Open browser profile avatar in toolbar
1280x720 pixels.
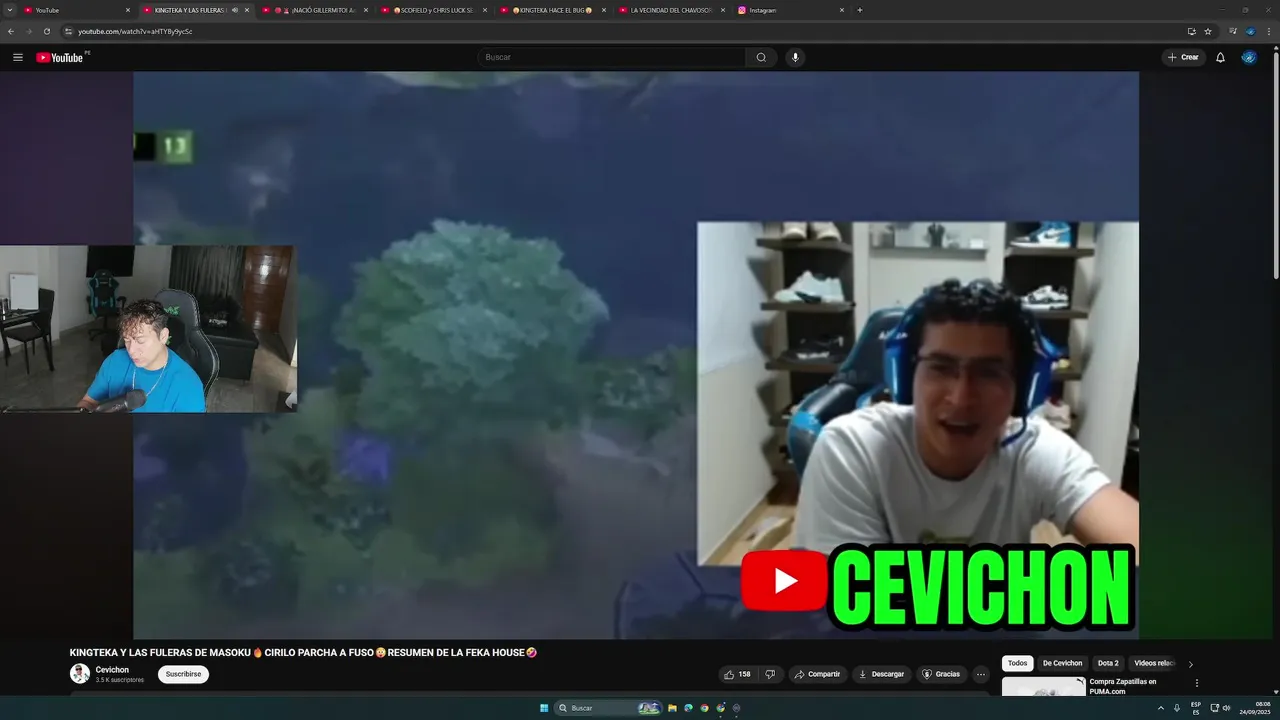point(1250,31)
